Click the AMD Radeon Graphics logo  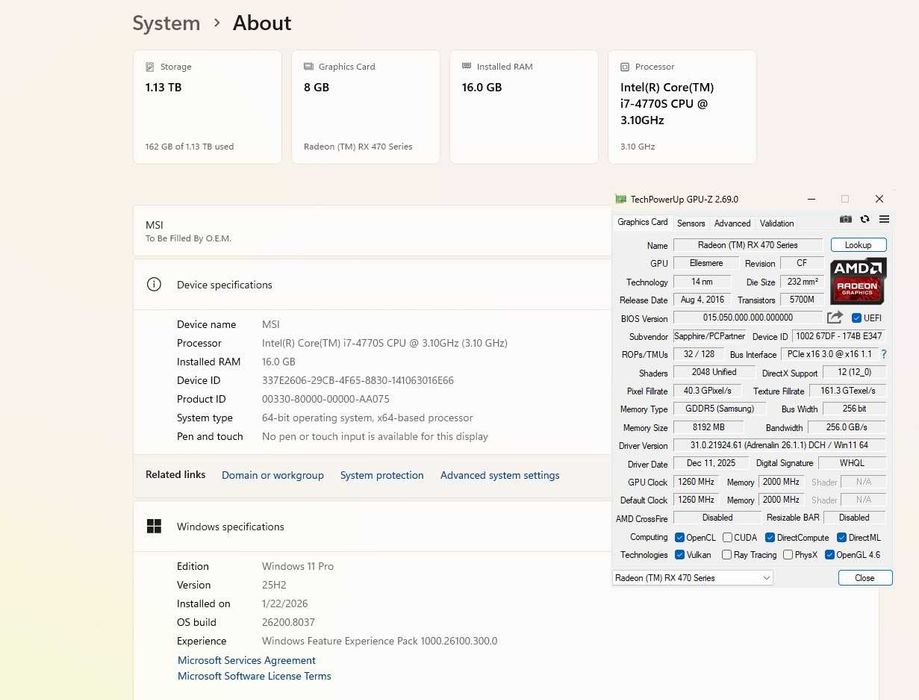tap(858, 281)
